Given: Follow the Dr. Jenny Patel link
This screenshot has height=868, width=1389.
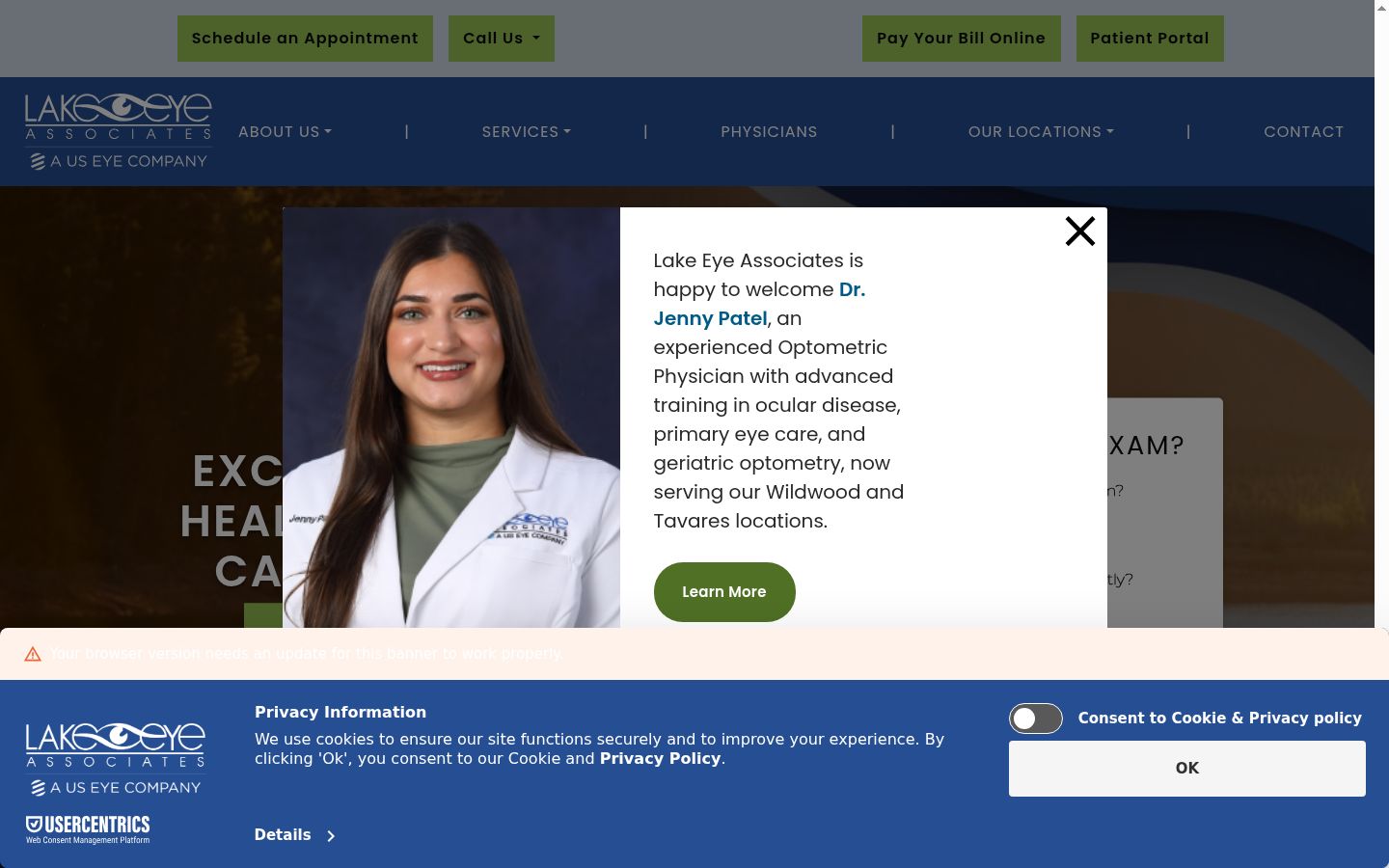Looking at the screenshot, I should coord(759,304).
